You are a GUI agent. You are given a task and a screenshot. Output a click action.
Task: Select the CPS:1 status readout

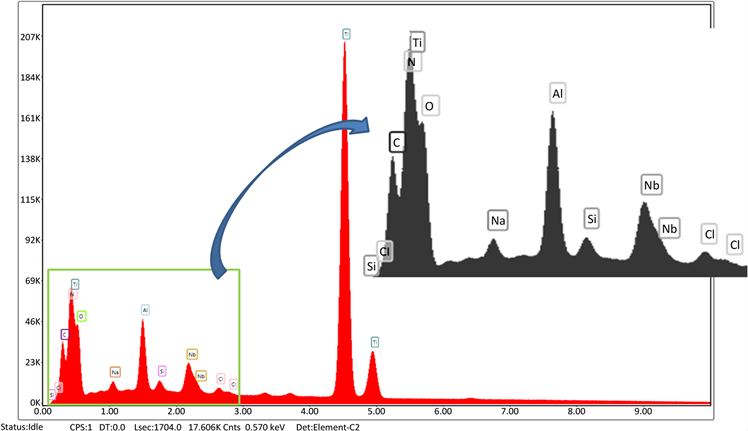click(81, 427)
